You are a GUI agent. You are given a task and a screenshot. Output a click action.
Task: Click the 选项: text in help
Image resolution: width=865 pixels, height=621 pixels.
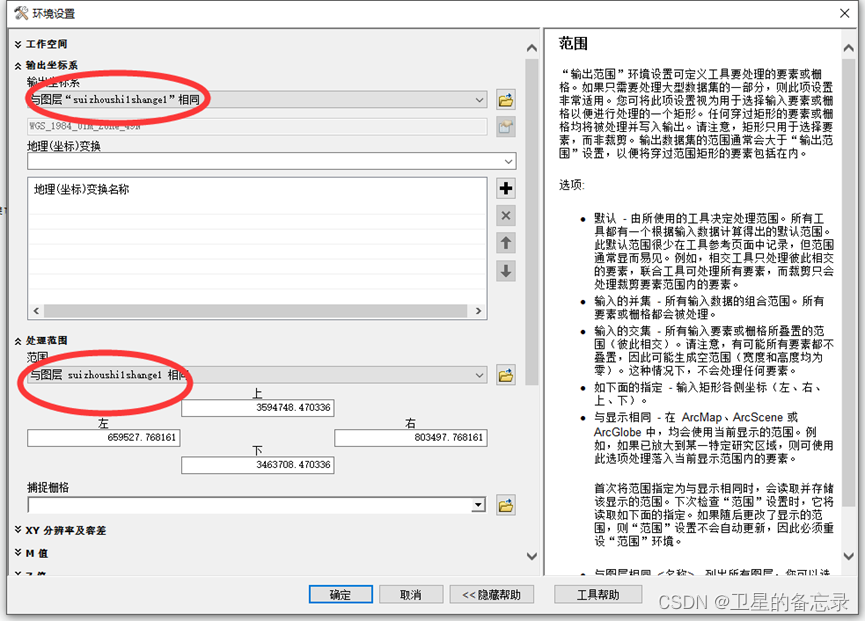tap(572, 185)
